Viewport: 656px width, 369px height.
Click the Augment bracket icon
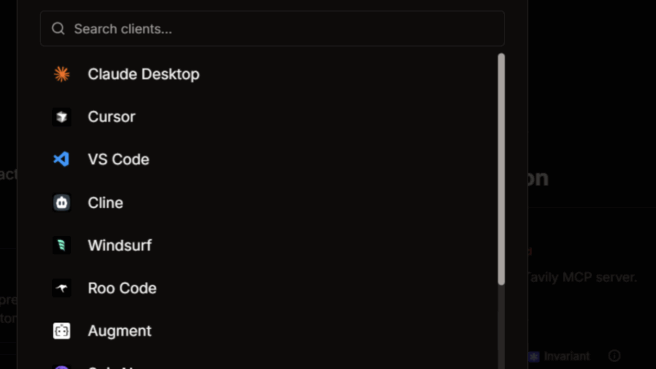62,331
